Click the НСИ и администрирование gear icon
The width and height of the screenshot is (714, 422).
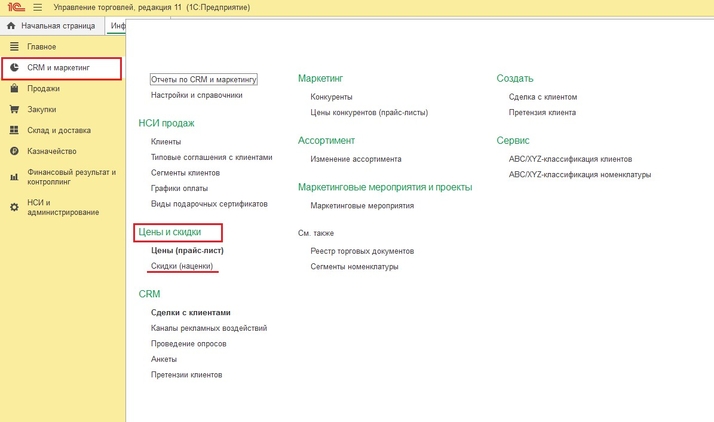coord(14,208)
